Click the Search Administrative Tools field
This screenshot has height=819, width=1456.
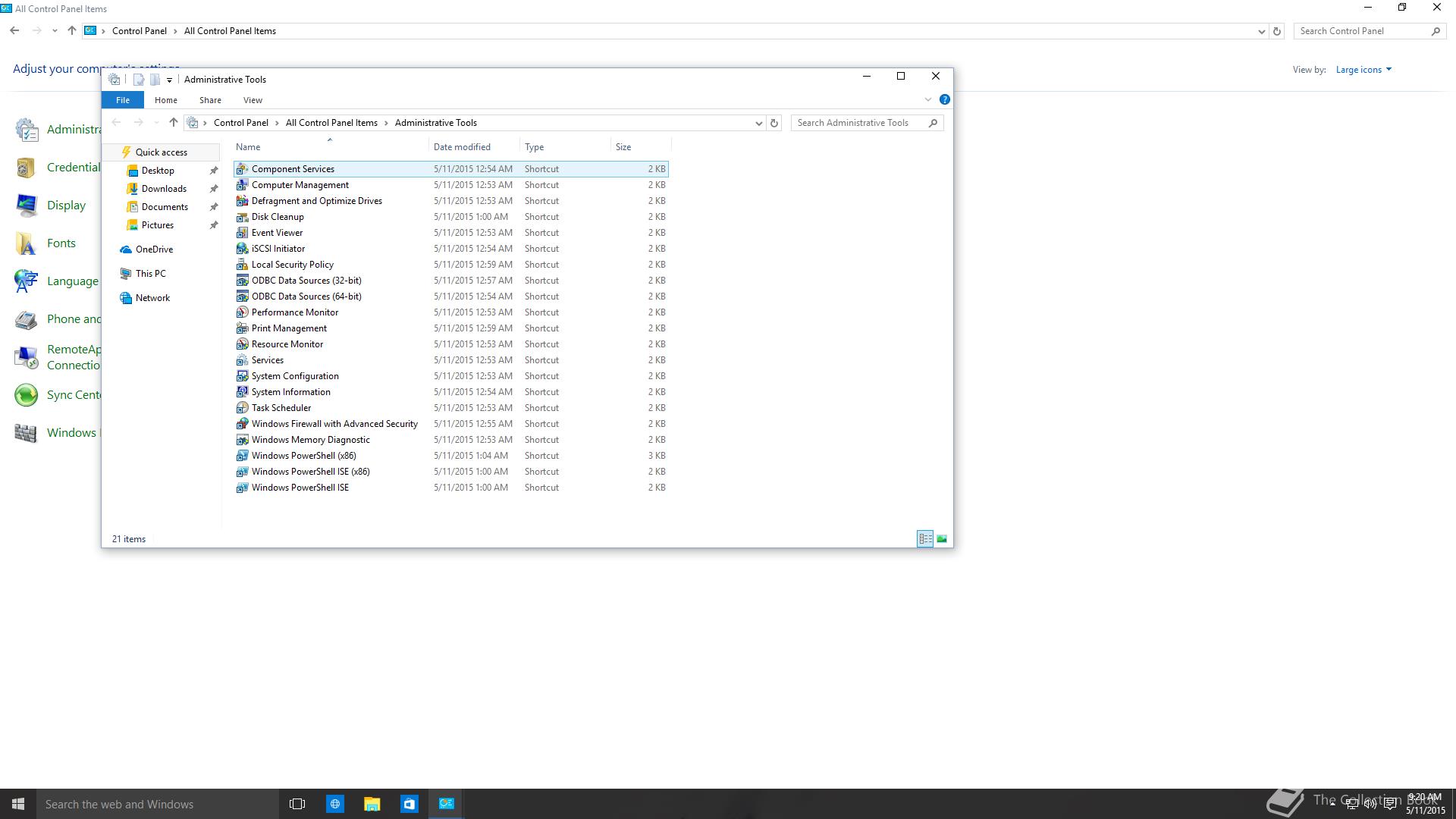[867, 123]
